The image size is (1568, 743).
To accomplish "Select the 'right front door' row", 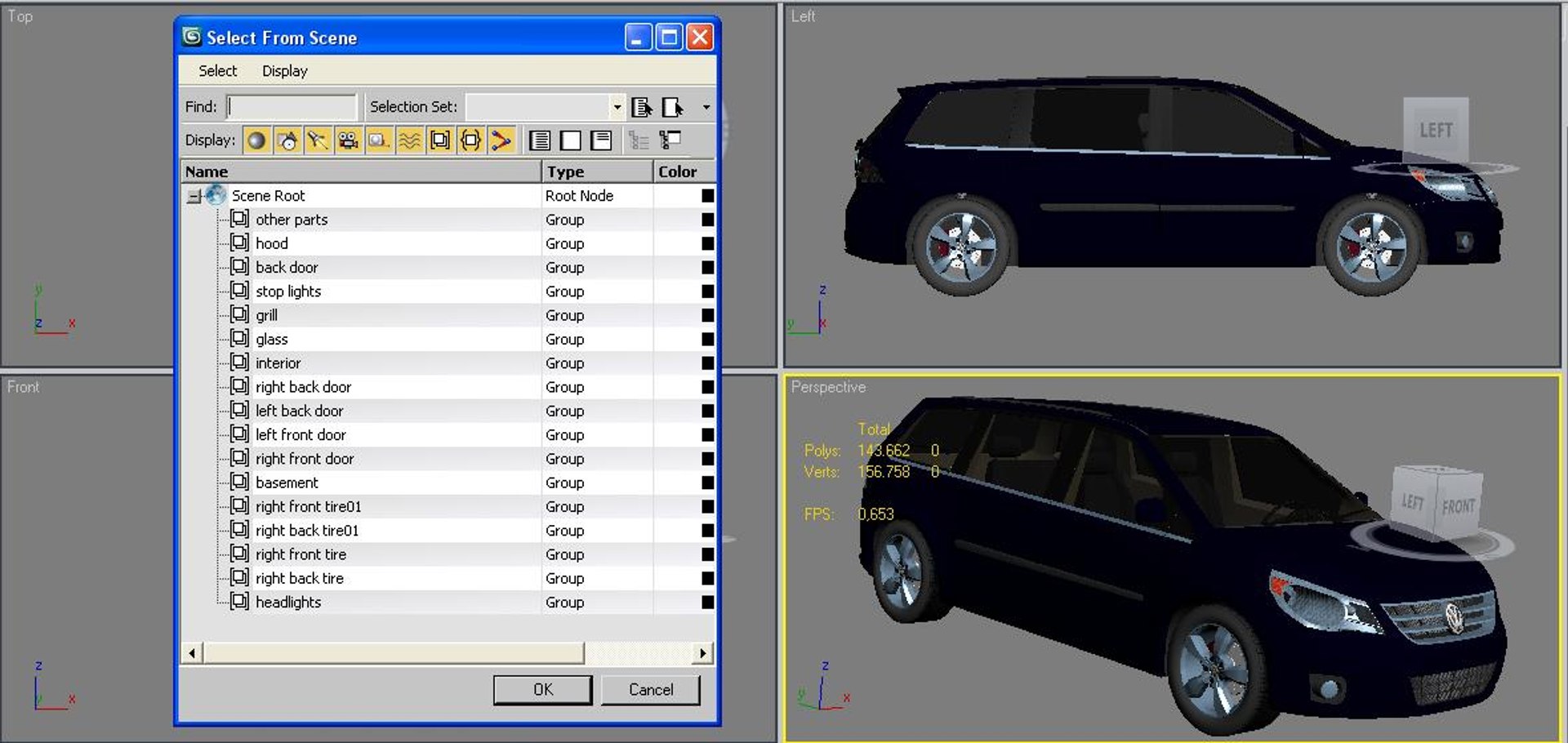I will pos(448,459).
